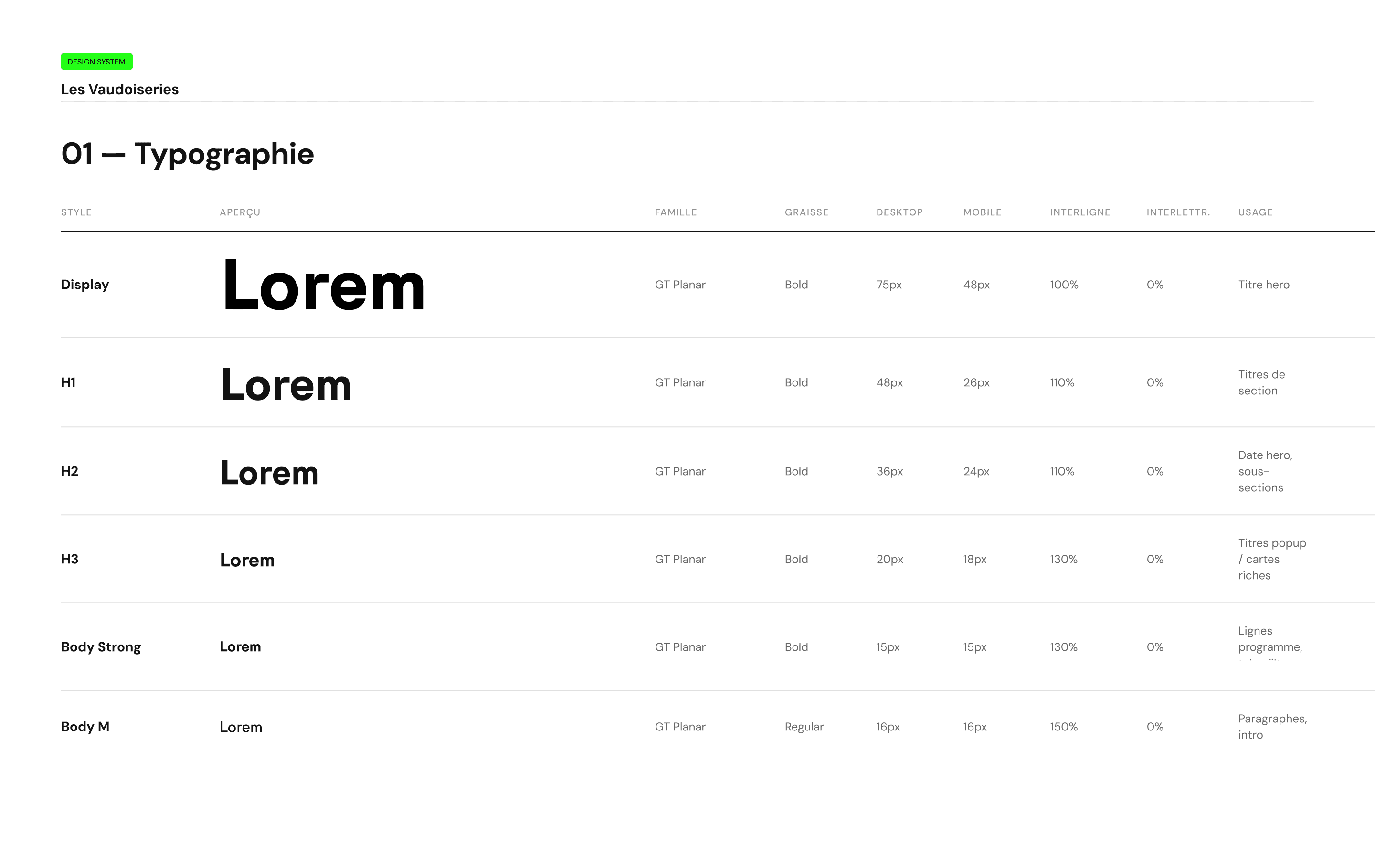Select the Les Vaudoiseries title
1375x868 pixels.
pyautogui.click(x=120, y=89)
